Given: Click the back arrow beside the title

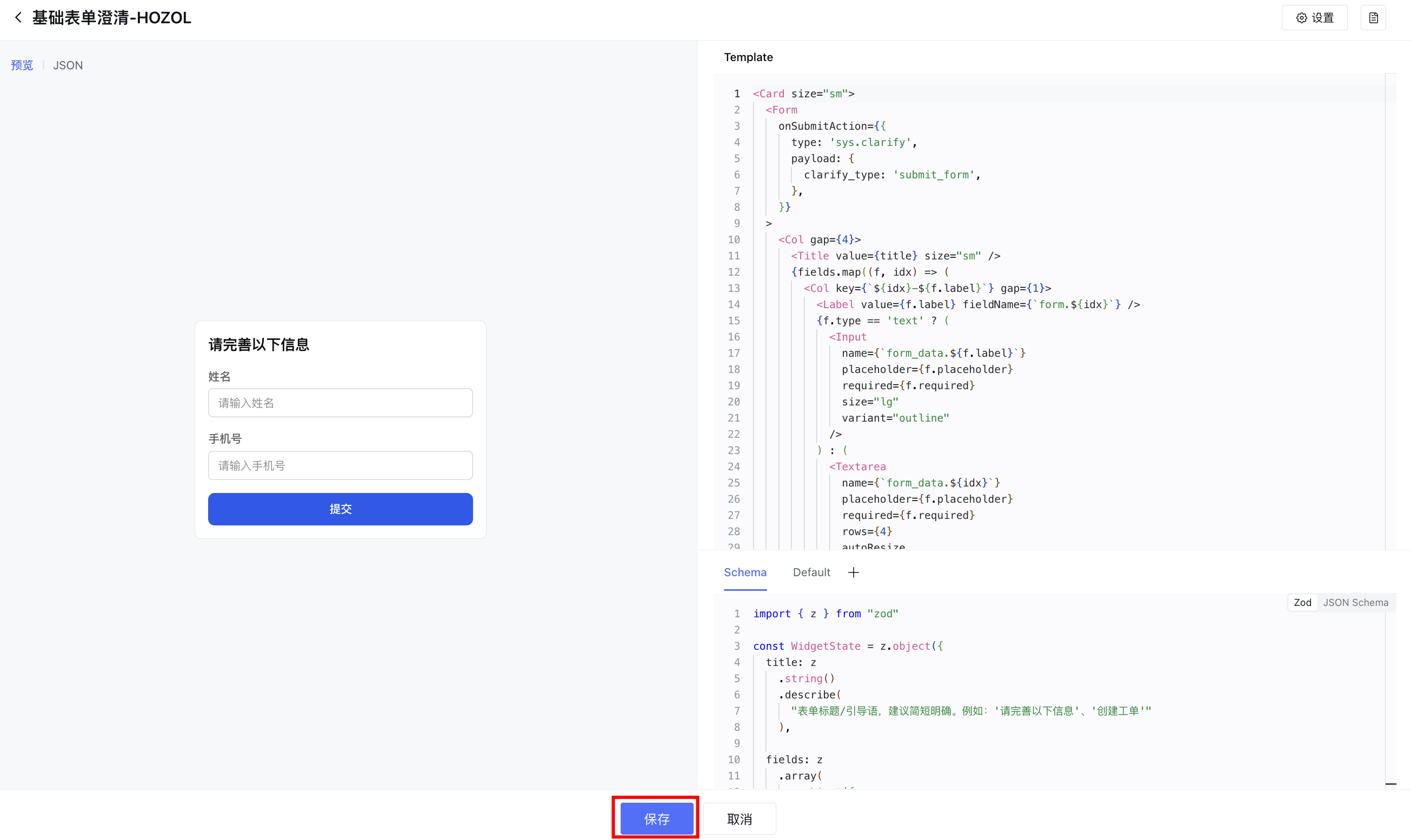Looking at the screenshot, I should 18,17.
